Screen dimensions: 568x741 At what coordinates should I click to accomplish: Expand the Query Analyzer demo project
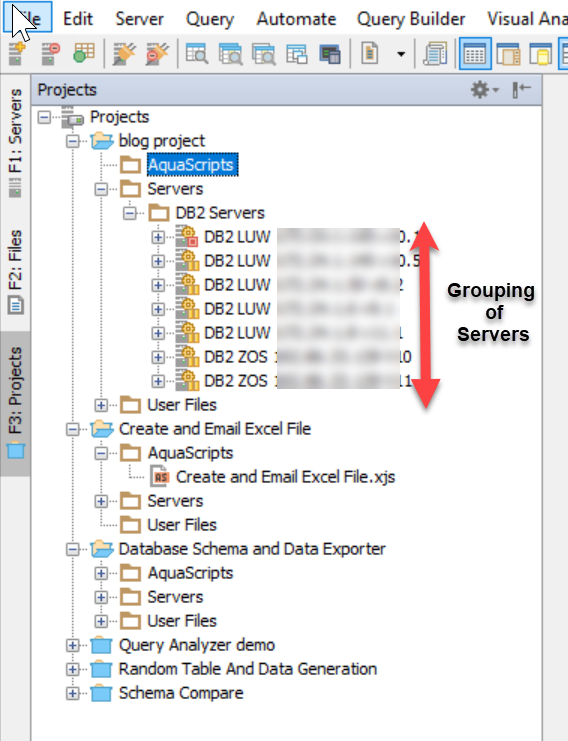click(x=72, y=645)
